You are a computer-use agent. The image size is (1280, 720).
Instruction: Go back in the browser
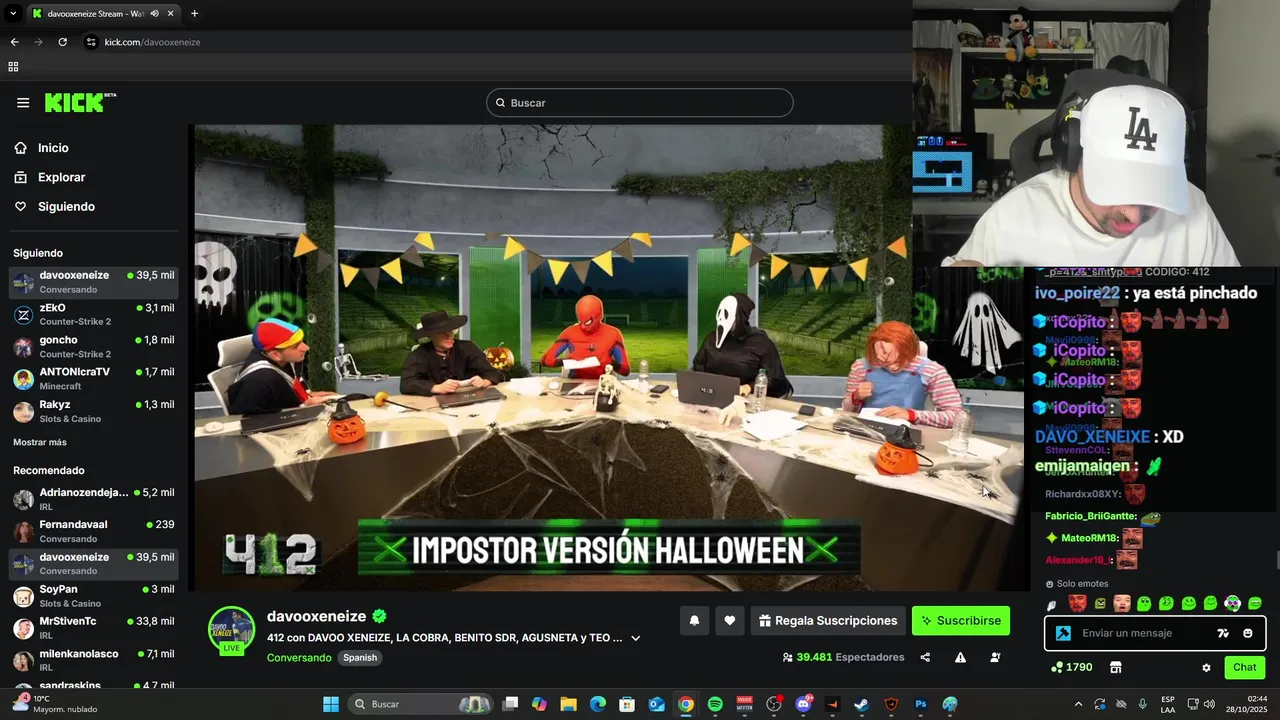(14, 42)
